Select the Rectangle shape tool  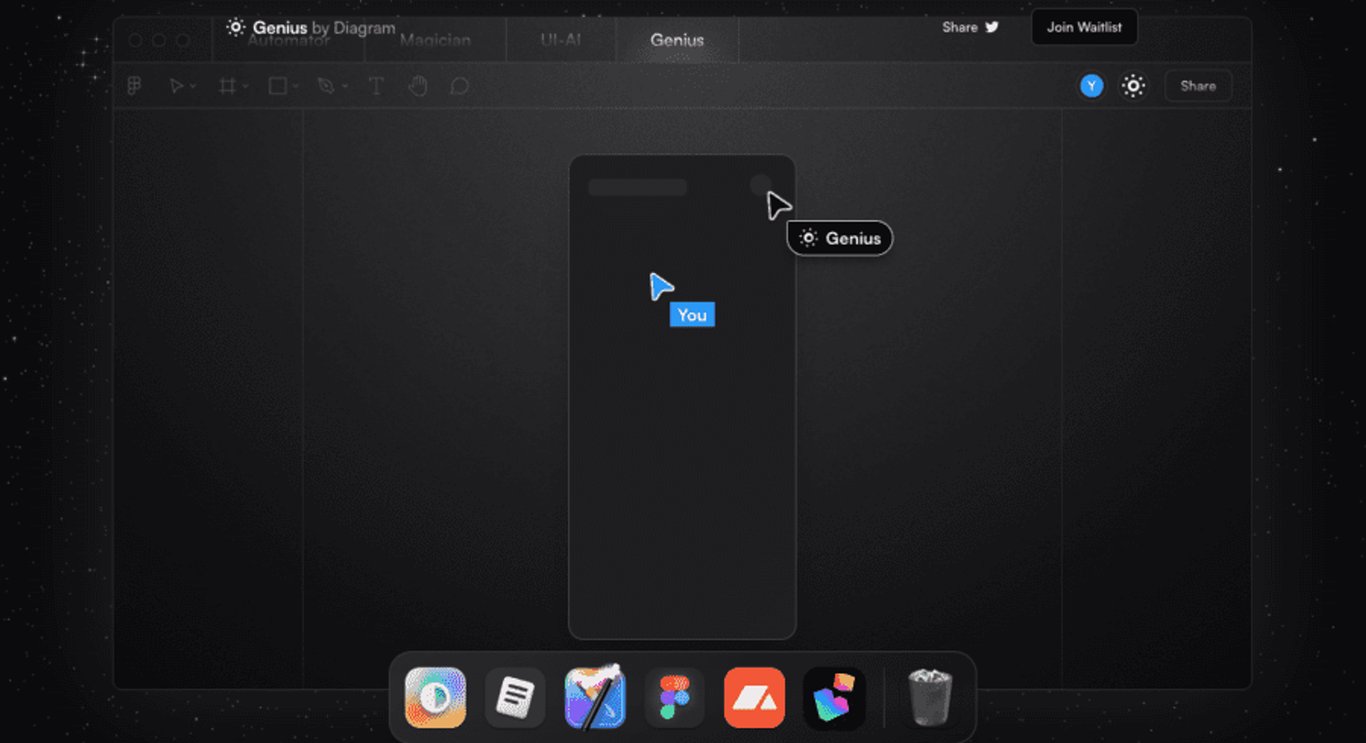pyautogui.click(x=275, y=86)
